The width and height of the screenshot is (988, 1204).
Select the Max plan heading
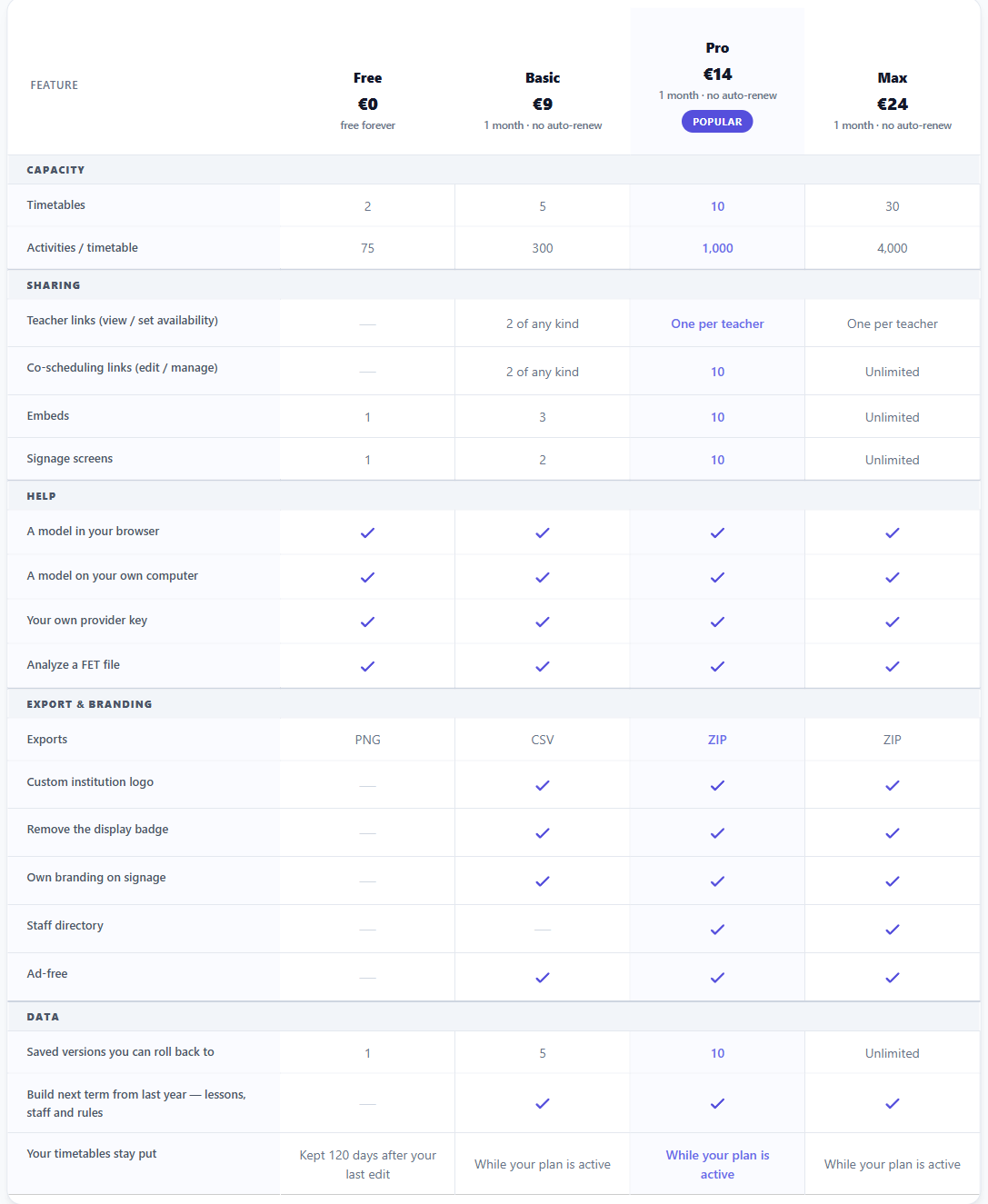(893, 78)
